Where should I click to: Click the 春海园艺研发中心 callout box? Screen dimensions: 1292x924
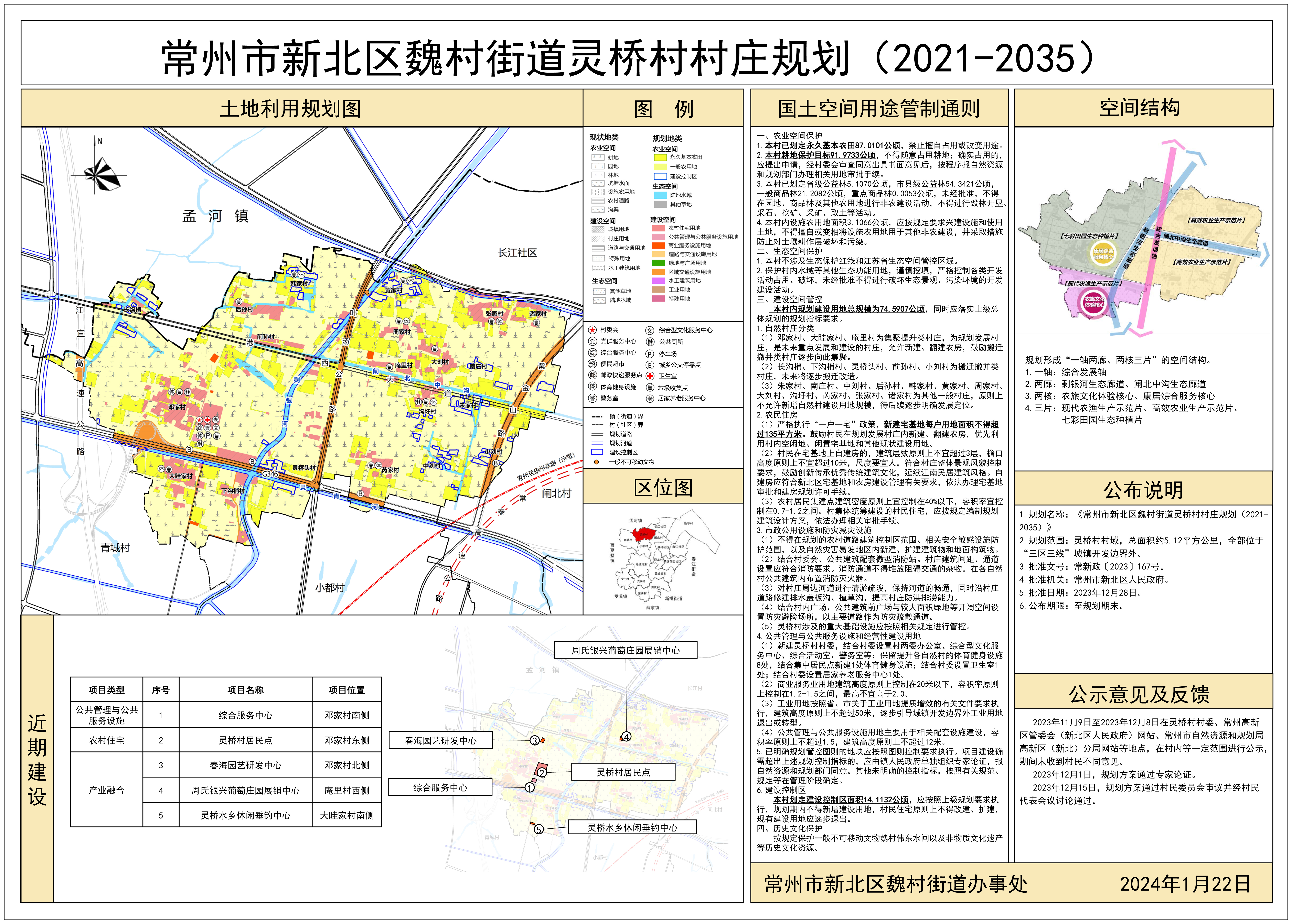(x=440, y=740)
